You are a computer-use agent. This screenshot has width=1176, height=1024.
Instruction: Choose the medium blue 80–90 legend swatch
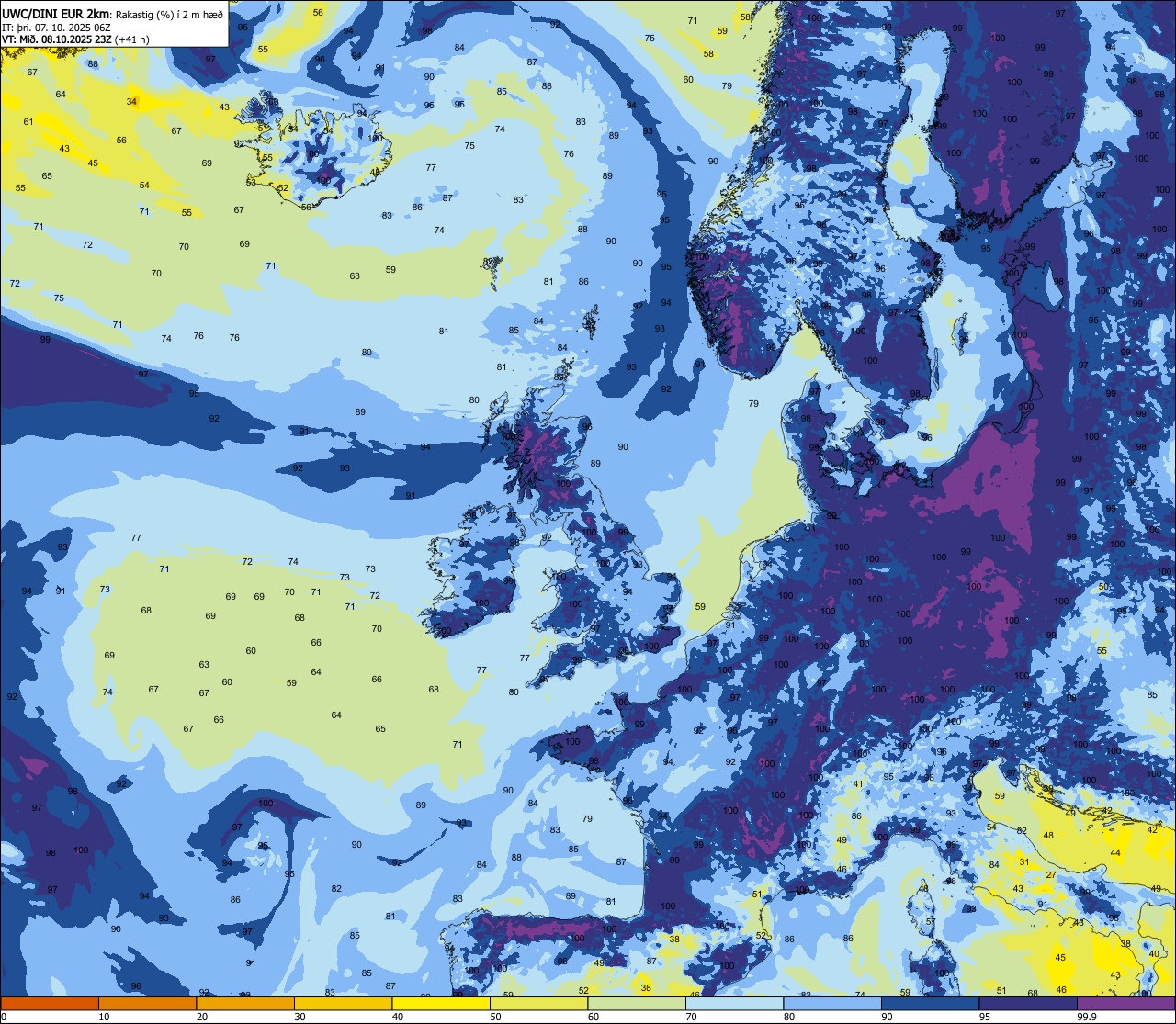[x=832, y=1003]
